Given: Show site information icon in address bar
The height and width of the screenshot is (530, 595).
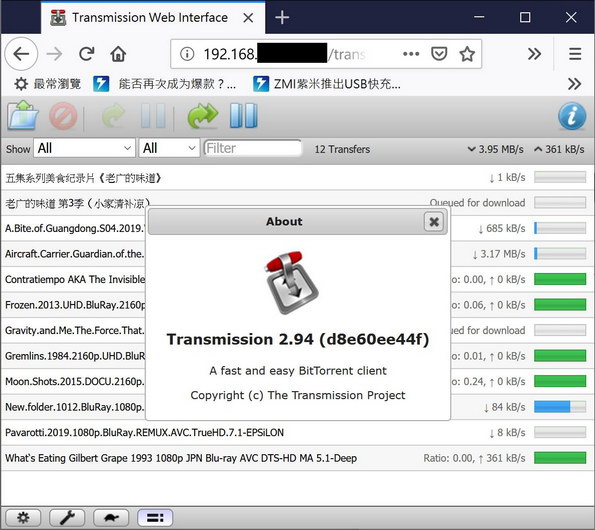Looking at the screenshot, I should tap(187, 54).
